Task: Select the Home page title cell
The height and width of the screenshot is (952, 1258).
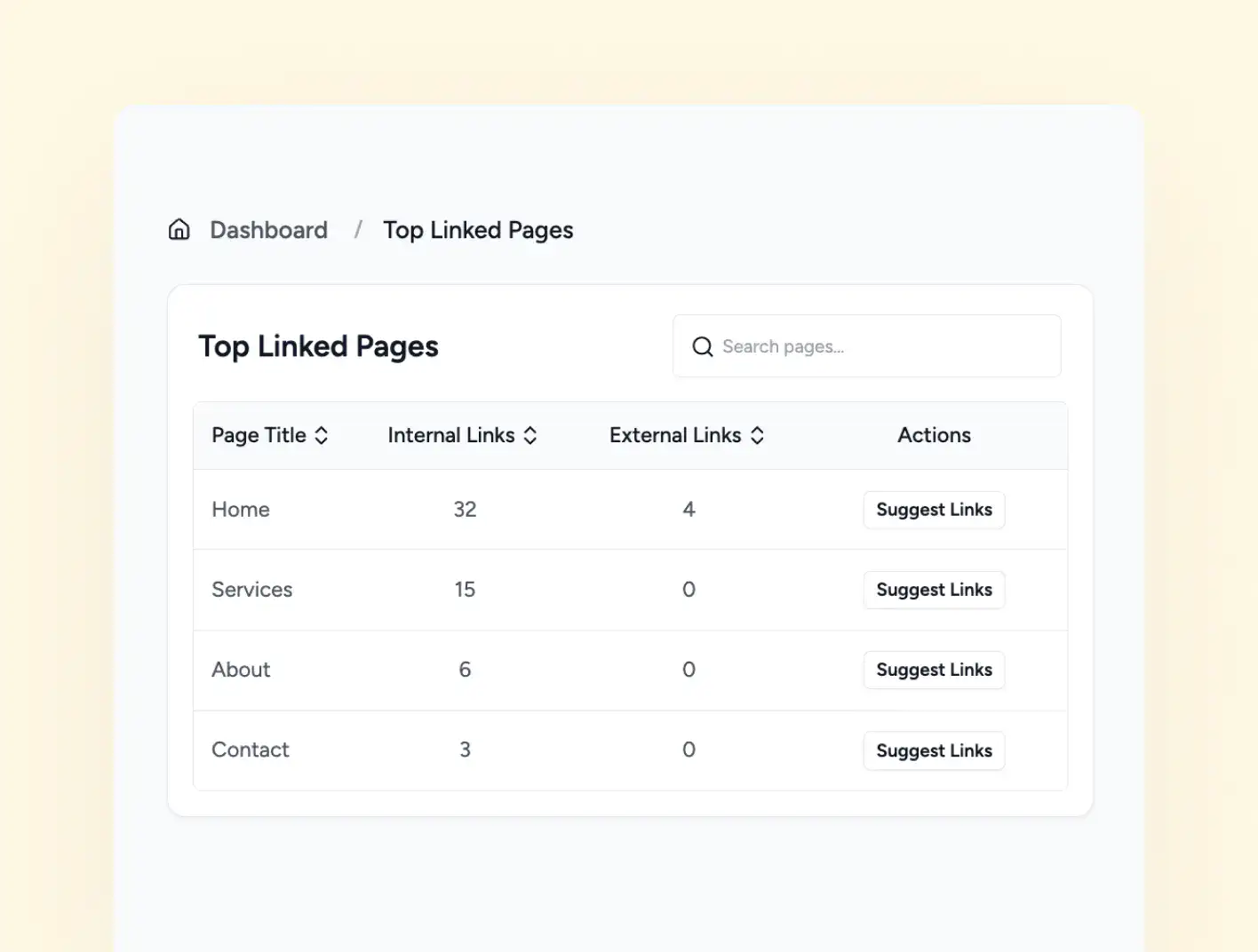Action: [x=241, y=510]
